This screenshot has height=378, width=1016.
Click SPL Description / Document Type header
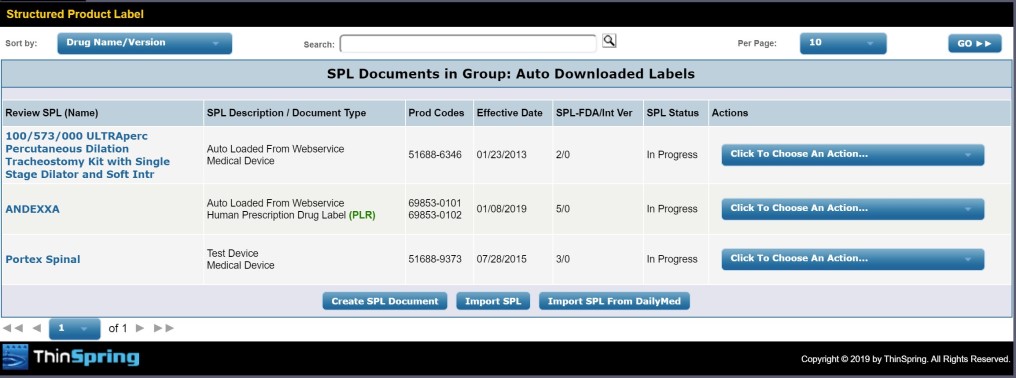coord(286,113)
